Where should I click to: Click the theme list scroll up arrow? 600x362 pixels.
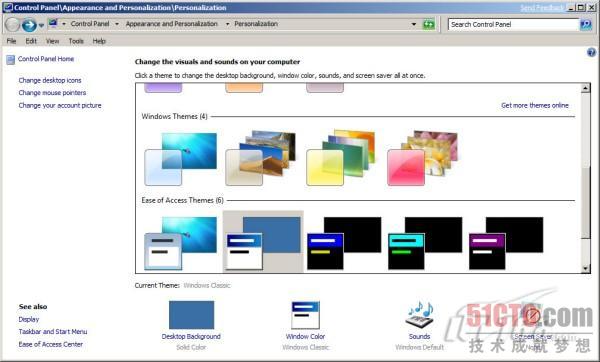click(x=585, y=88)
